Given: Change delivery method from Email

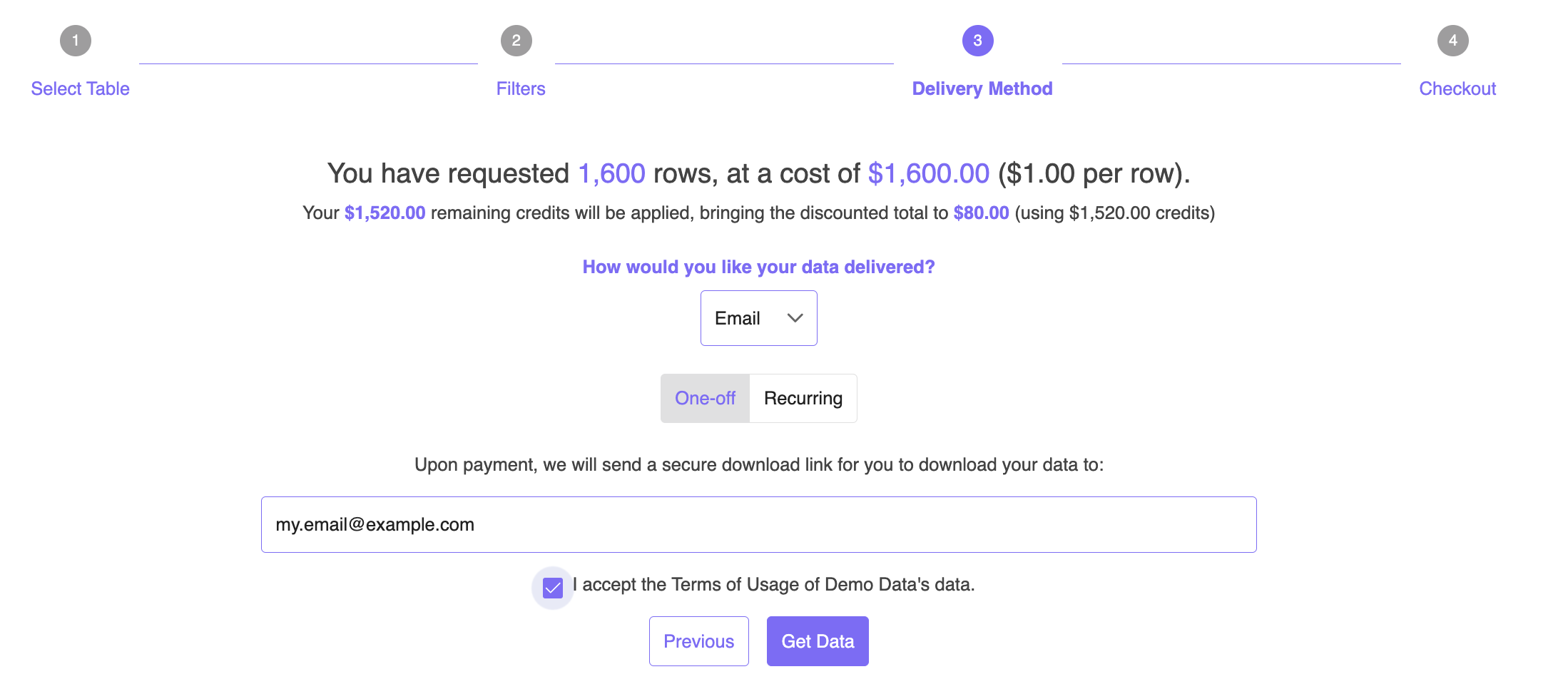Looking at the screenshot, I should (758, 318).
